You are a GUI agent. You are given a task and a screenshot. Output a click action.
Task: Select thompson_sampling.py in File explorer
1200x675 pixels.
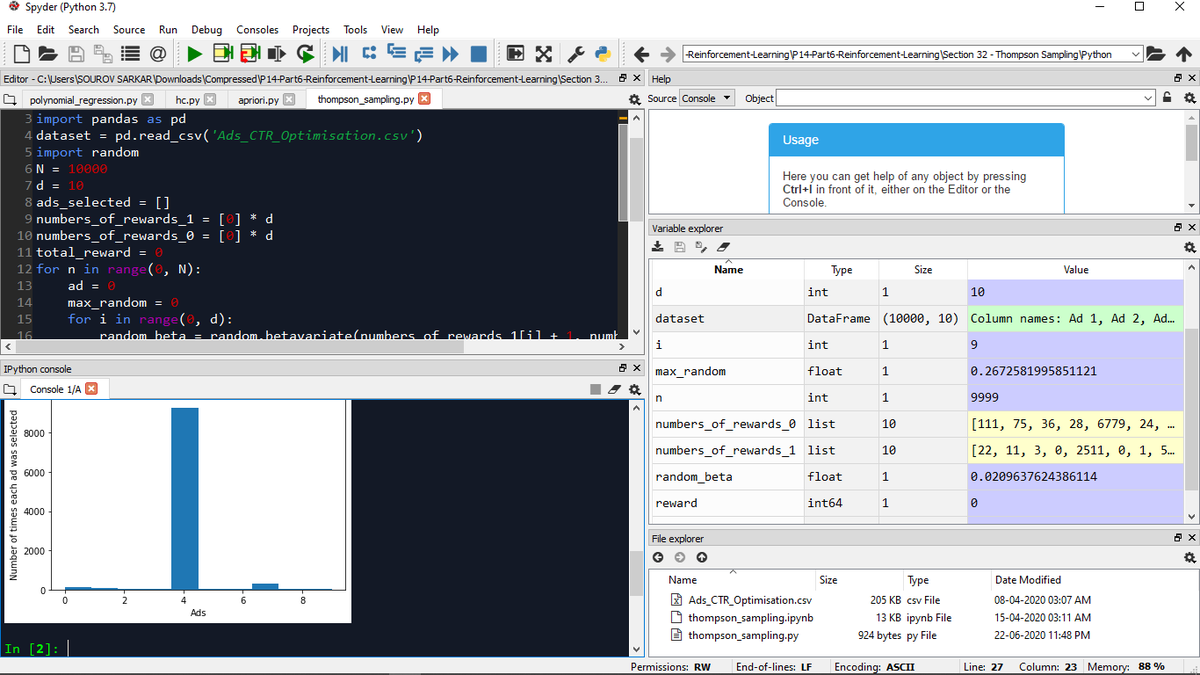(743, 635)
